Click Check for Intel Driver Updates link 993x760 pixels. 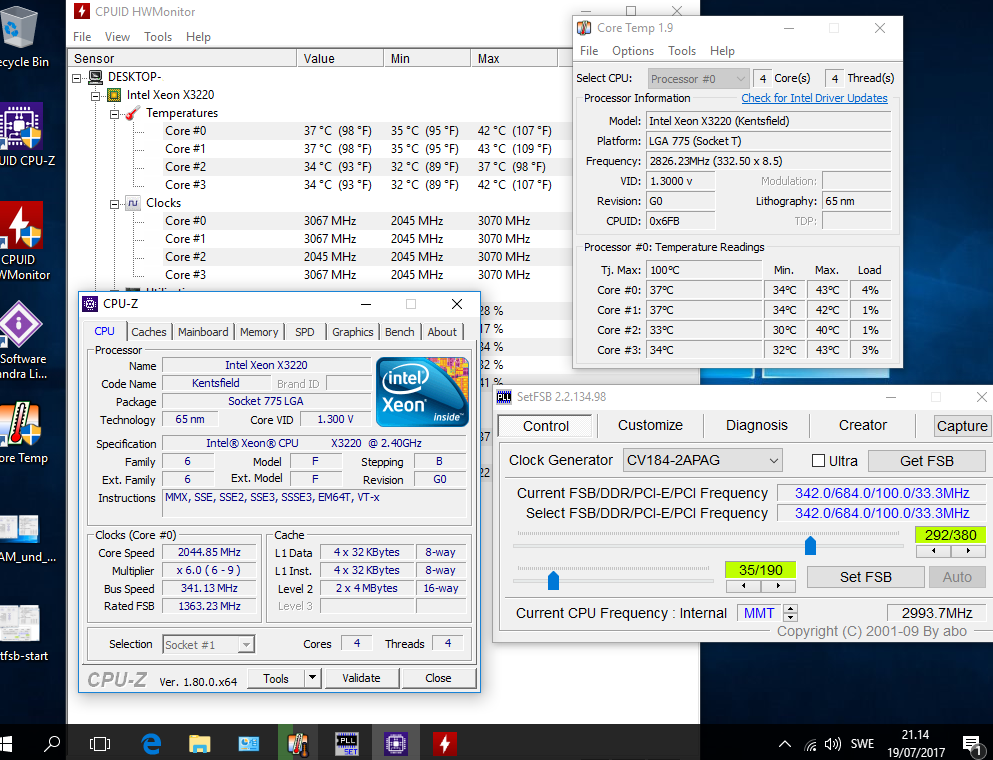[814, 98]
